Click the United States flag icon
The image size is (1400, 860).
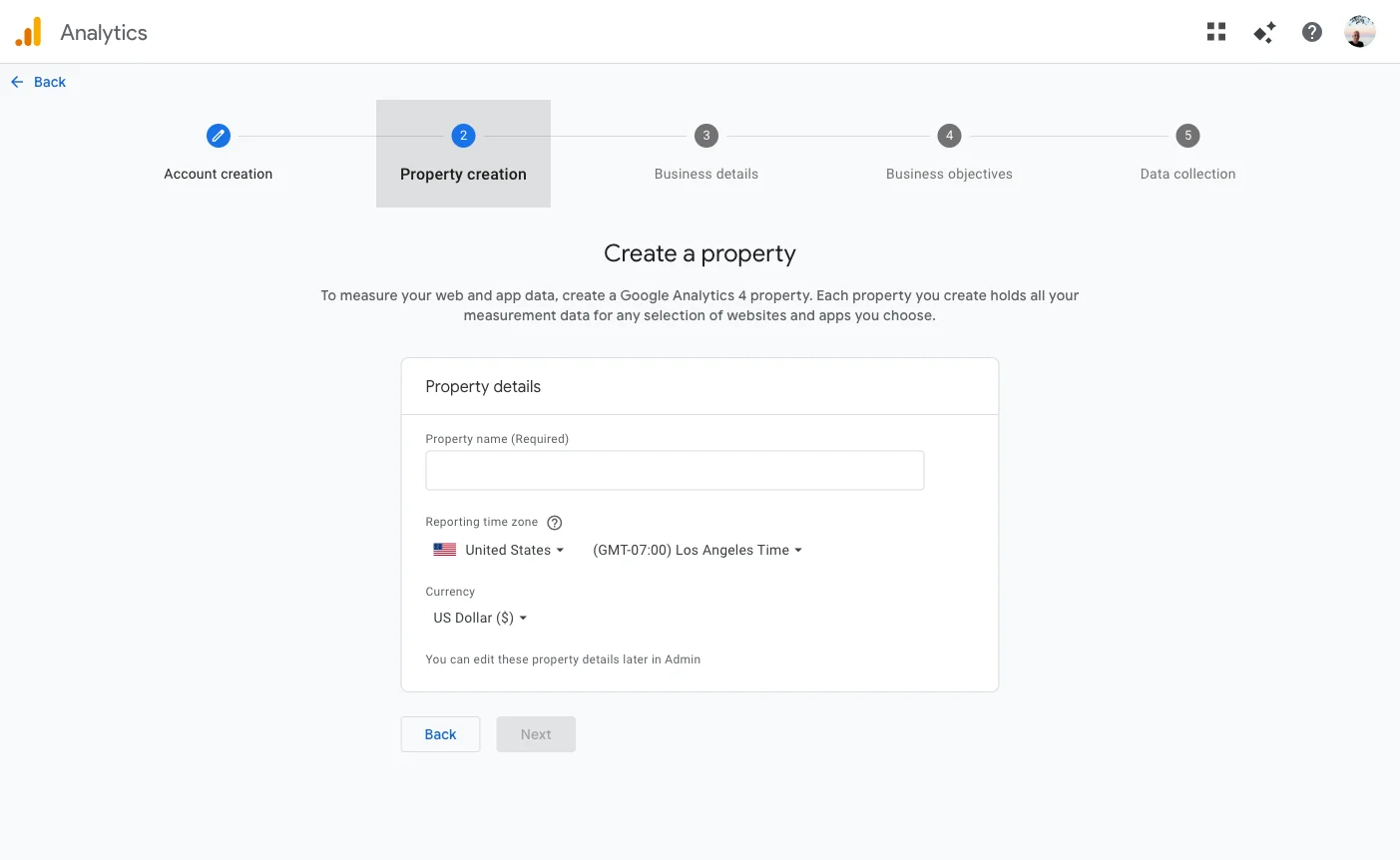click(444, 549)
